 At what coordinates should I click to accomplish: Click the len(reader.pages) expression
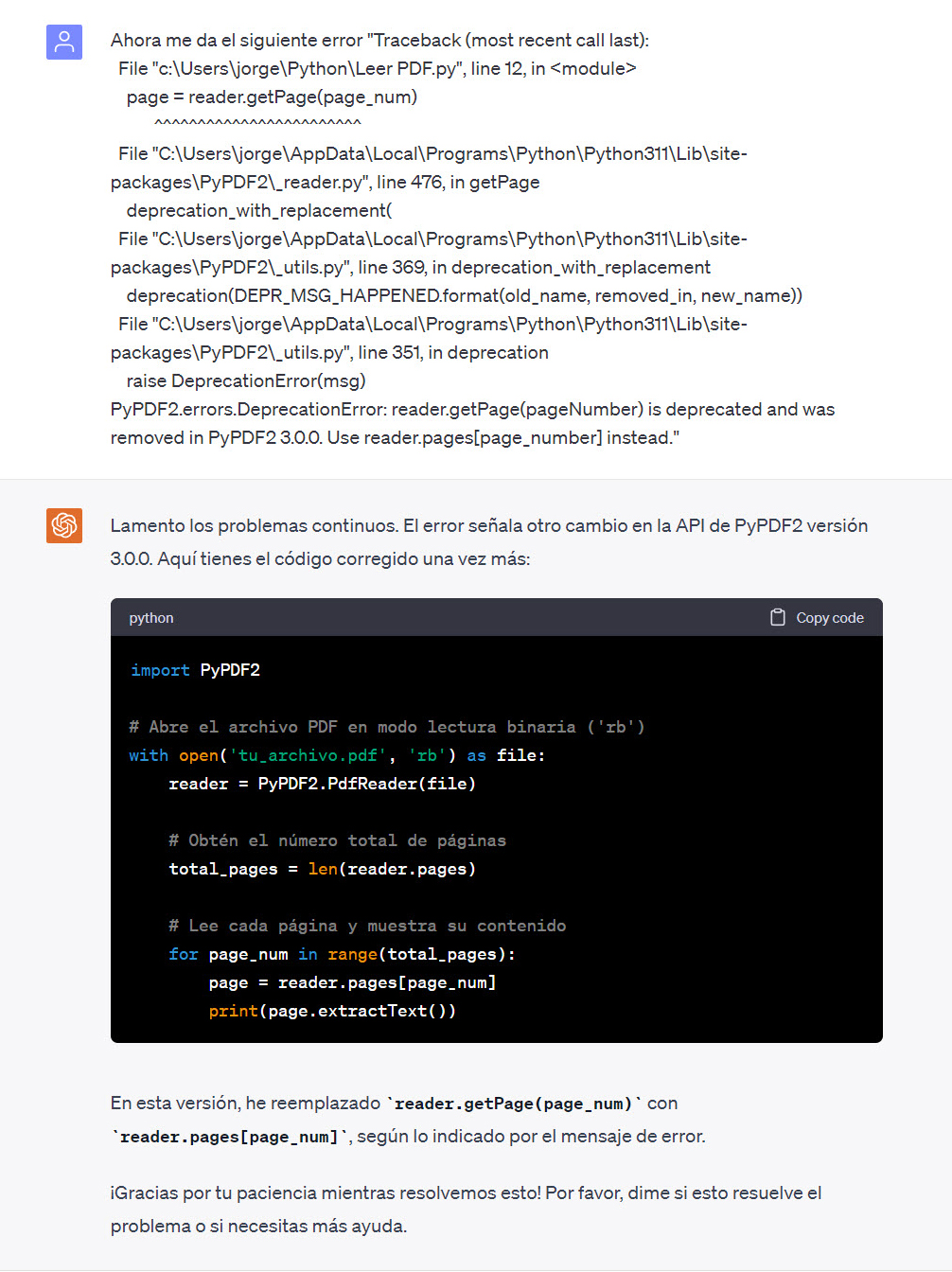coord(392,869)
